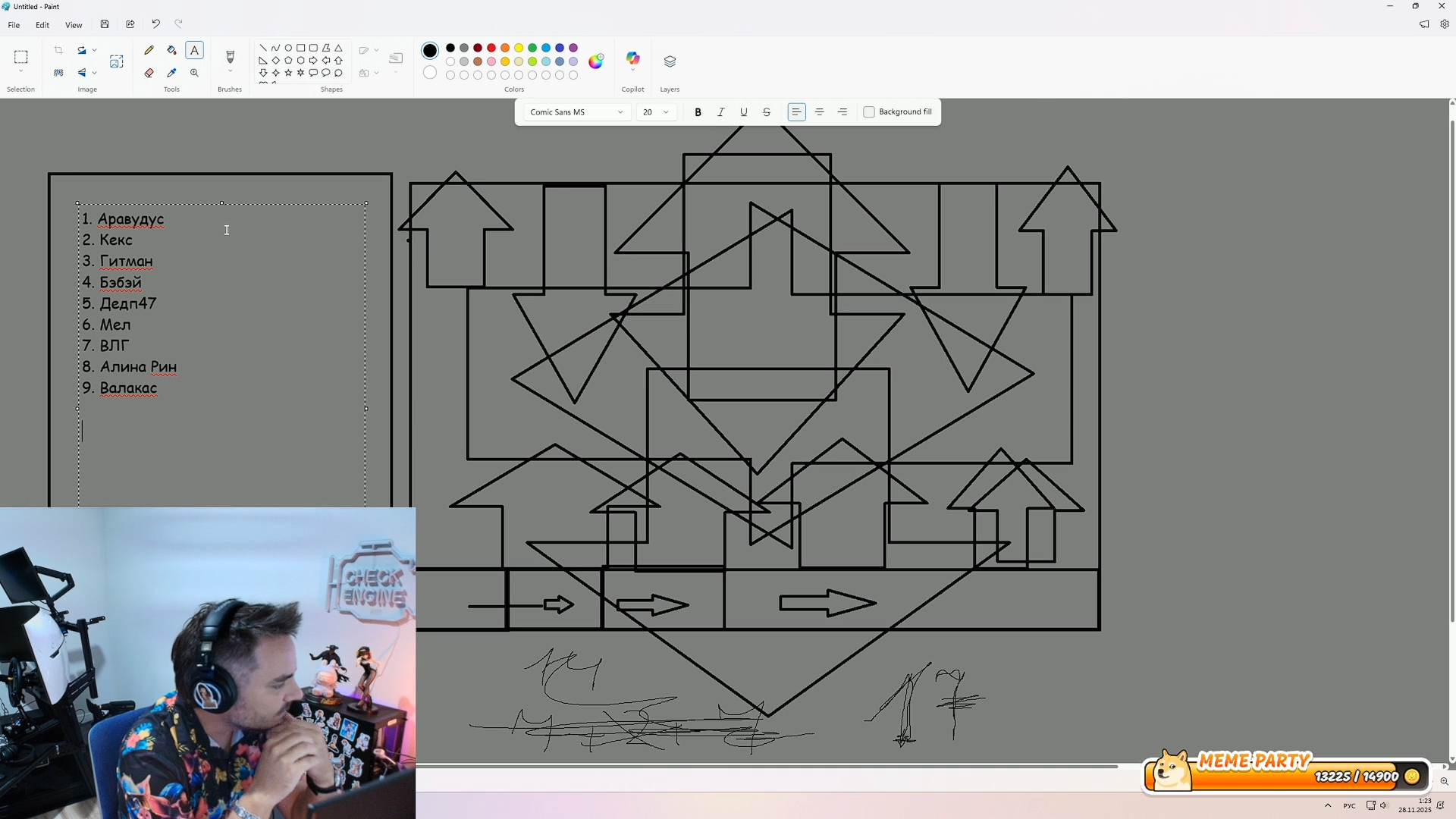Choose the red color swatch

click(x=491, y=48)
